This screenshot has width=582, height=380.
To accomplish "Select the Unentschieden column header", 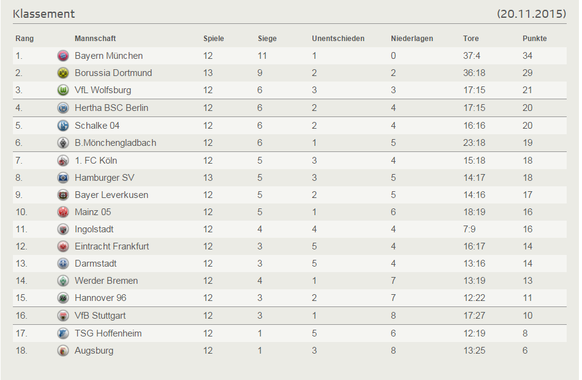I will coord(338,38).
